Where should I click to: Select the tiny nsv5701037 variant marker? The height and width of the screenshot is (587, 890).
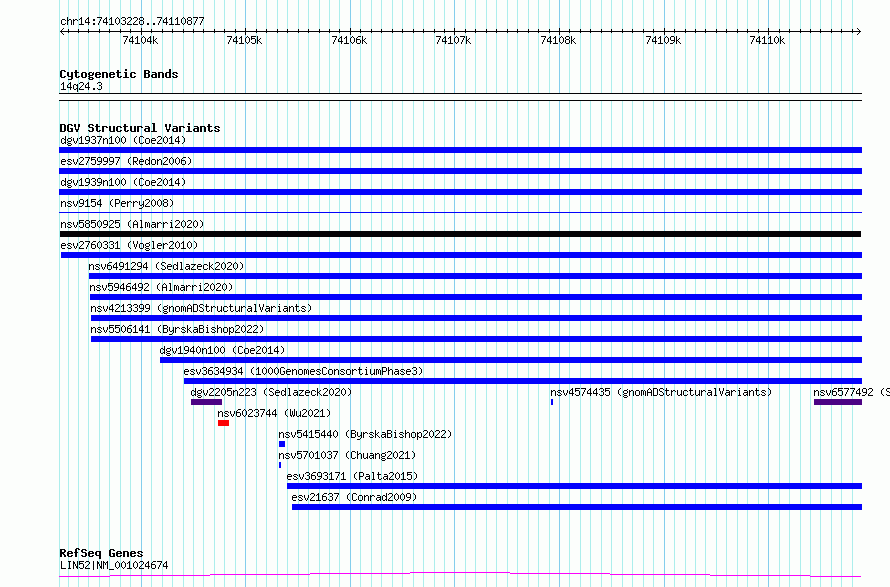280,465
